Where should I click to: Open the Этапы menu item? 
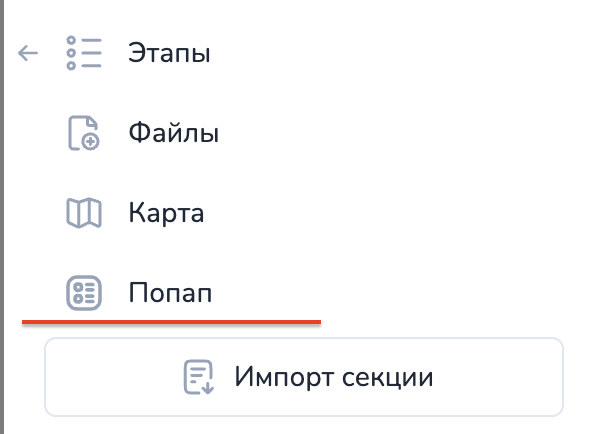[x=169, y=53]
